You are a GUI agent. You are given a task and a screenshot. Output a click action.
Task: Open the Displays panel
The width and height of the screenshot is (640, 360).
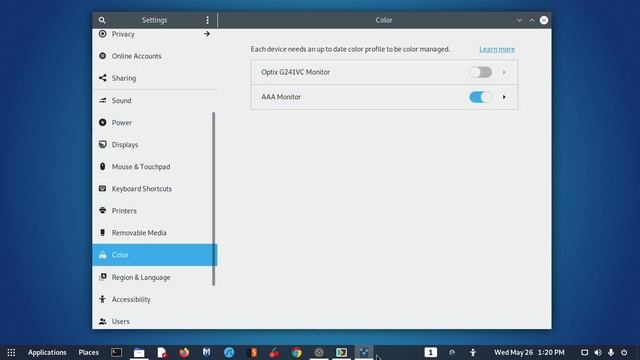(x=155, y=144)
